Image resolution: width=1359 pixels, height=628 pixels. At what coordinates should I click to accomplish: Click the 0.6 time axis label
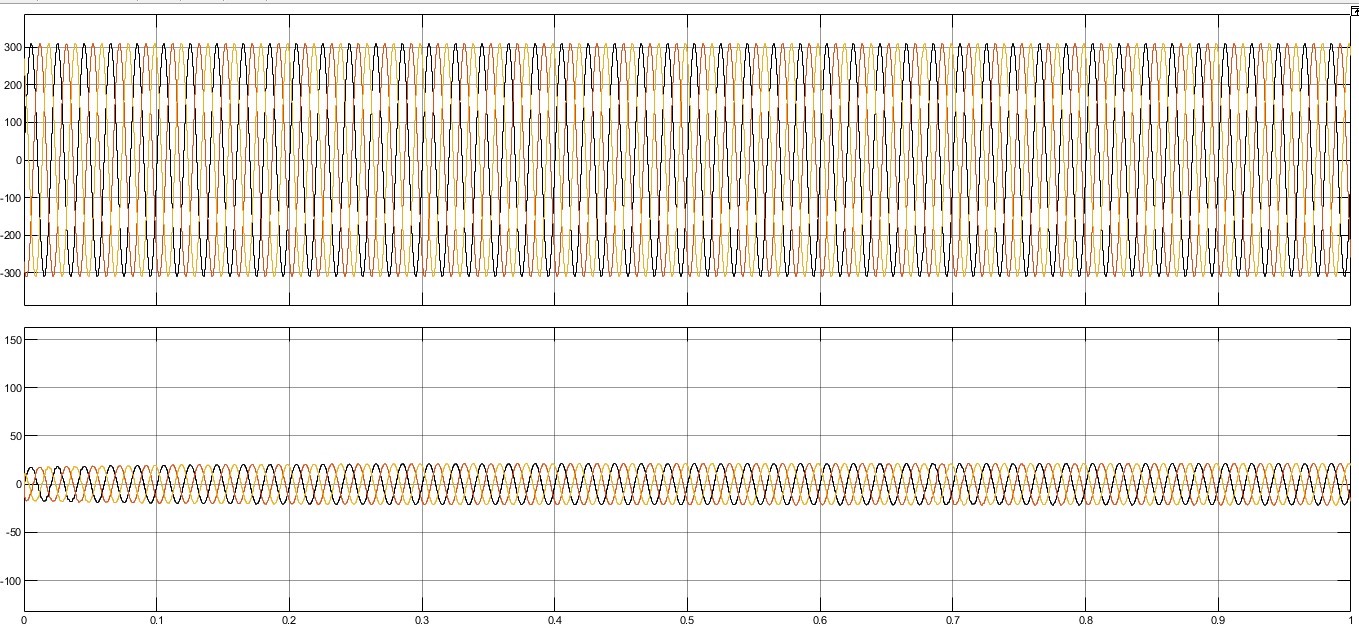(820, 621)
